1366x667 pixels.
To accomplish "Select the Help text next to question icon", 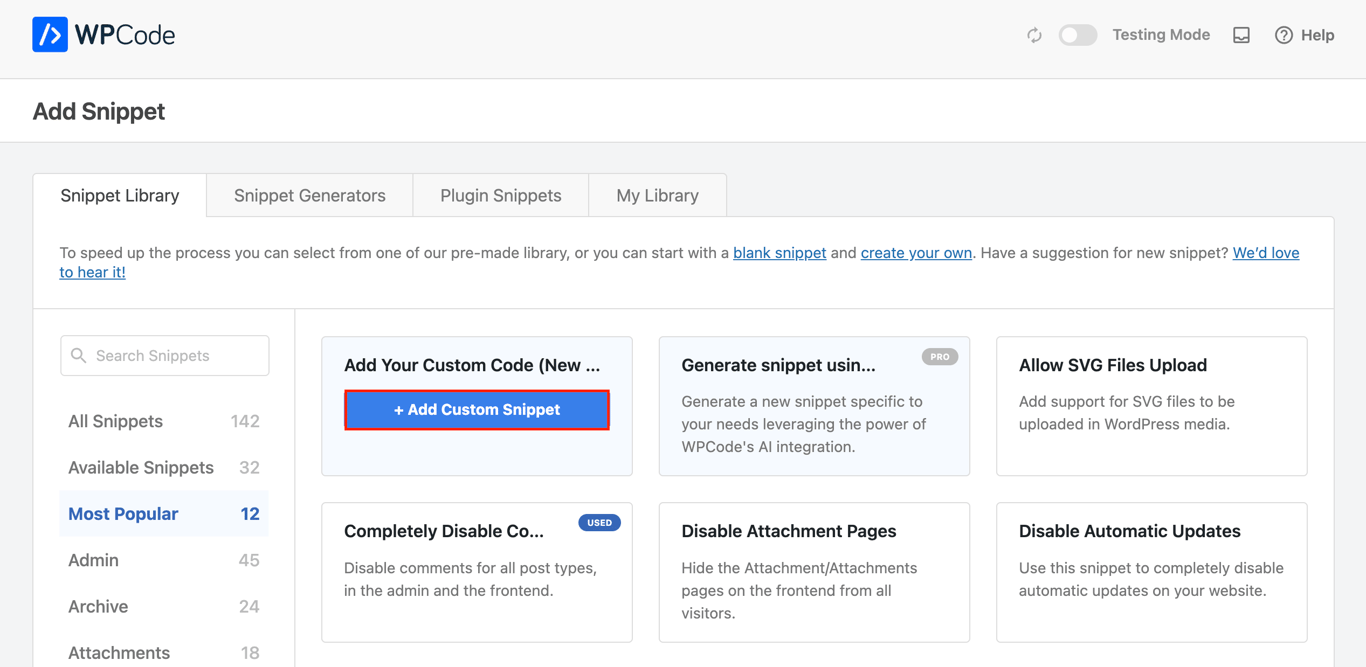I will (1317, 34).
